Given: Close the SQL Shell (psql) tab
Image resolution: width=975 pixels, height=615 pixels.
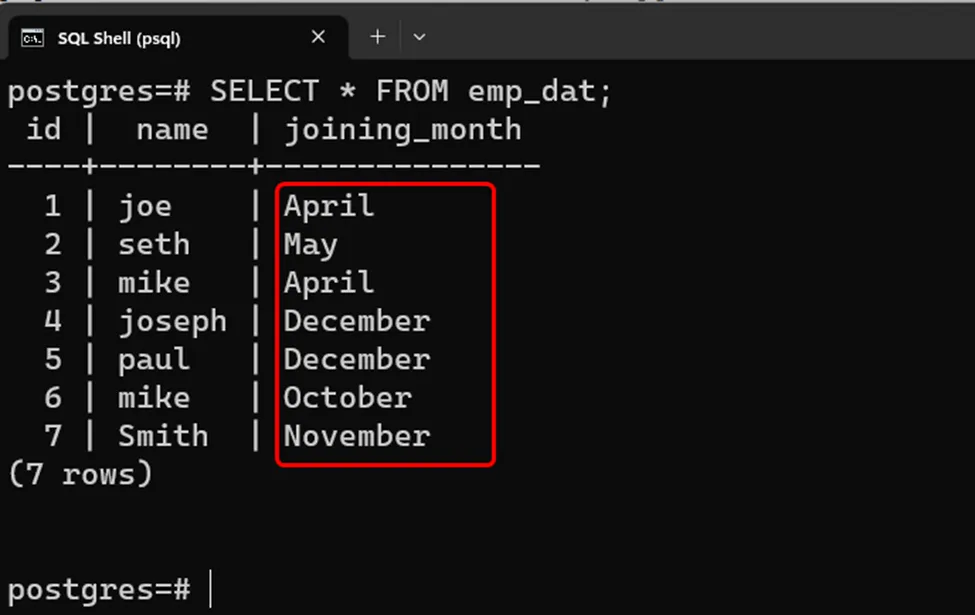Looking at the screenshot, I should [318, 37].
